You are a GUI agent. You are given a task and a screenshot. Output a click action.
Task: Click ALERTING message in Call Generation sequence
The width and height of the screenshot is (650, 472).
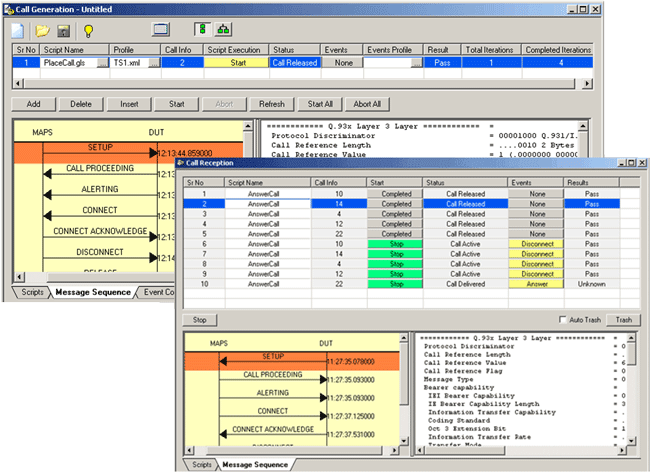100,189
